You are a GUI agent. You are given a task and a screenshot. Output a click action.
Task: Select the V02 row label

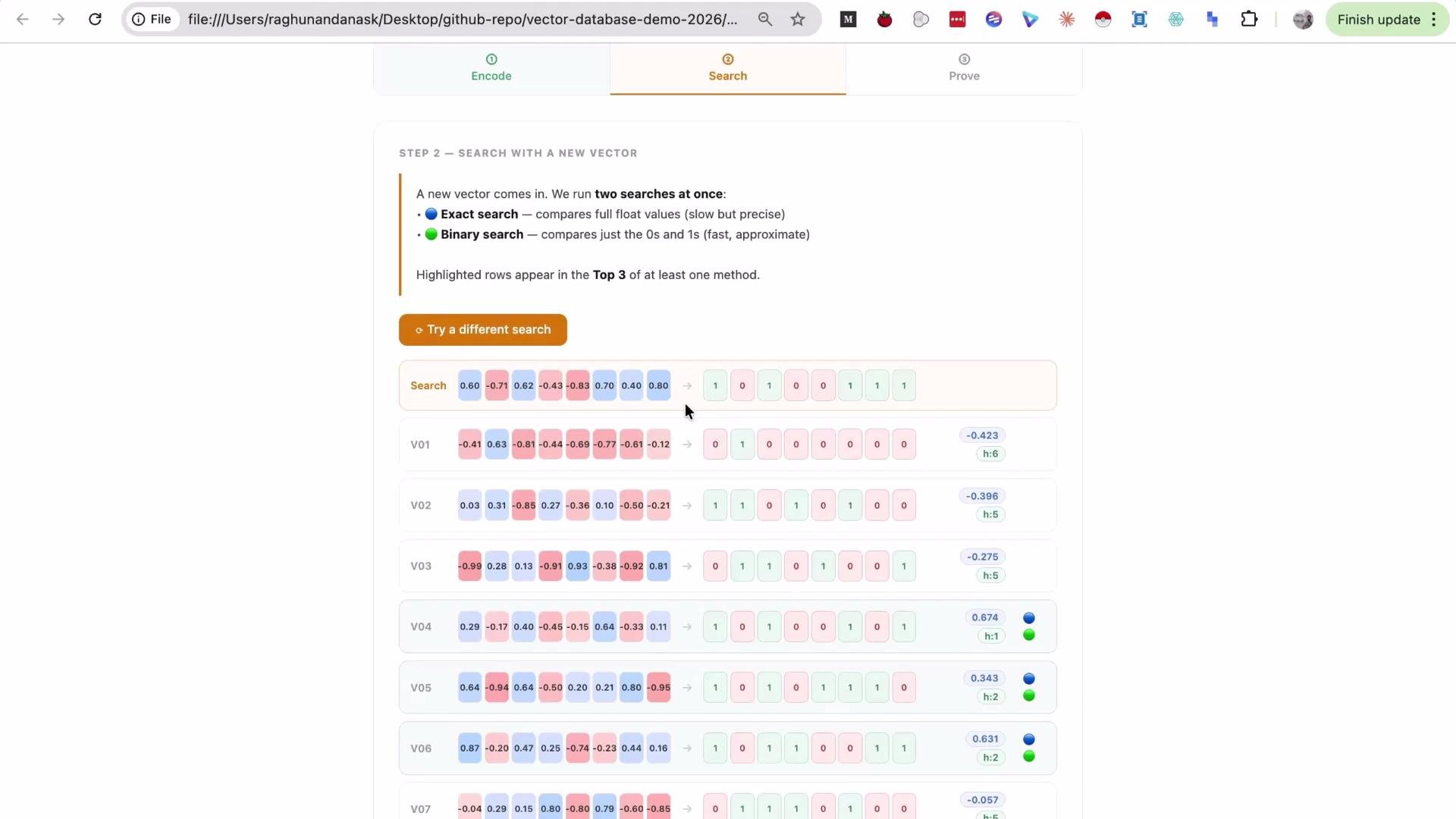pos(421,505)
